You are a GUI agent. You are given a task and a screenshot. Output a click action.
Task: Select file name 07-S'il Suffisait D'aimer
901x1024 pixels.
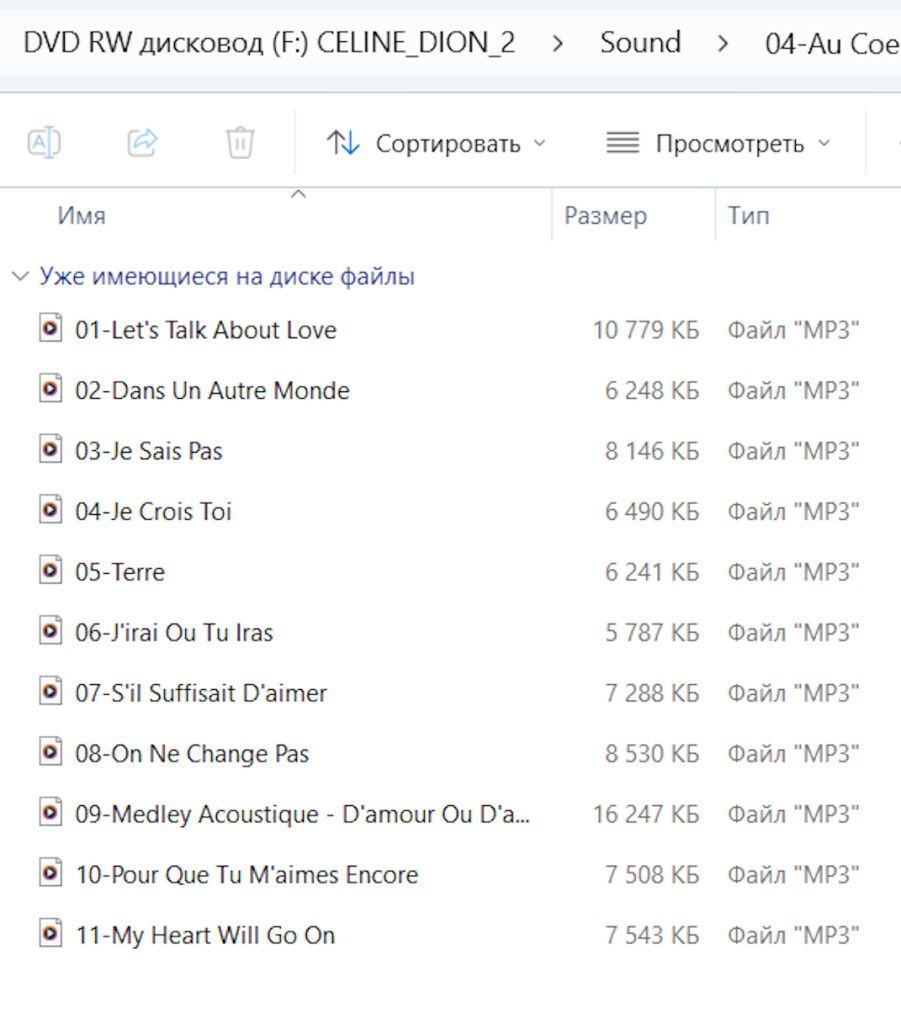[201, 693]
